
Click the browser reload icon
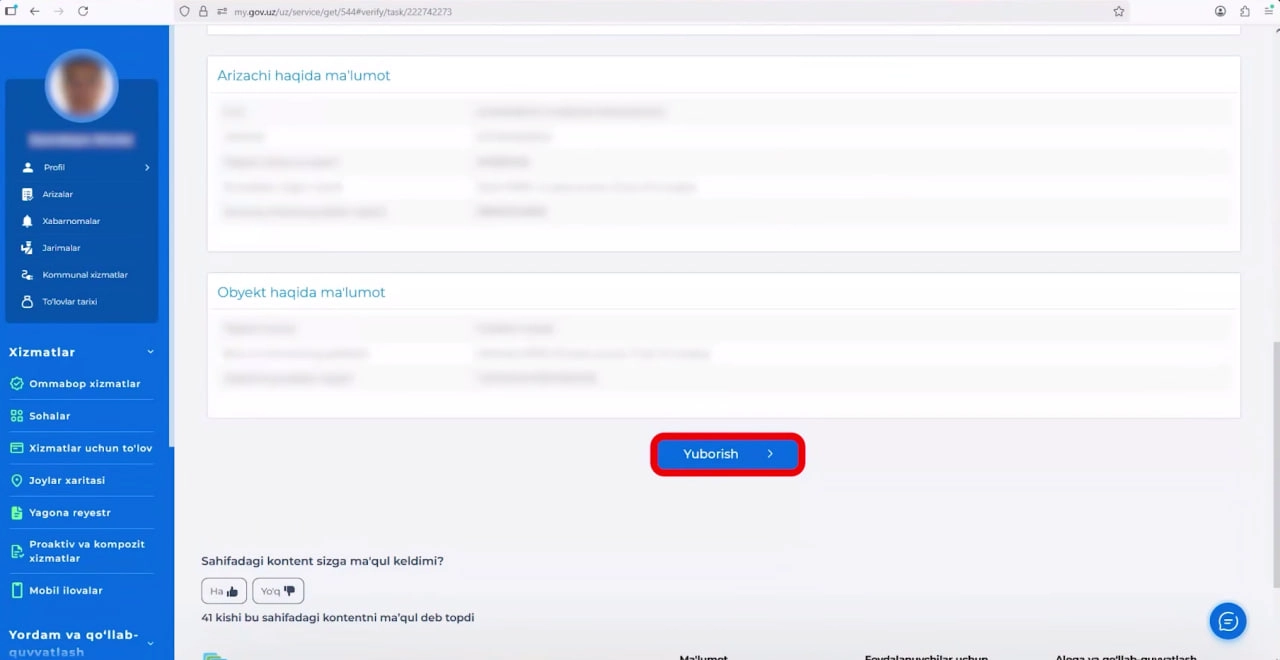(83, 11)
